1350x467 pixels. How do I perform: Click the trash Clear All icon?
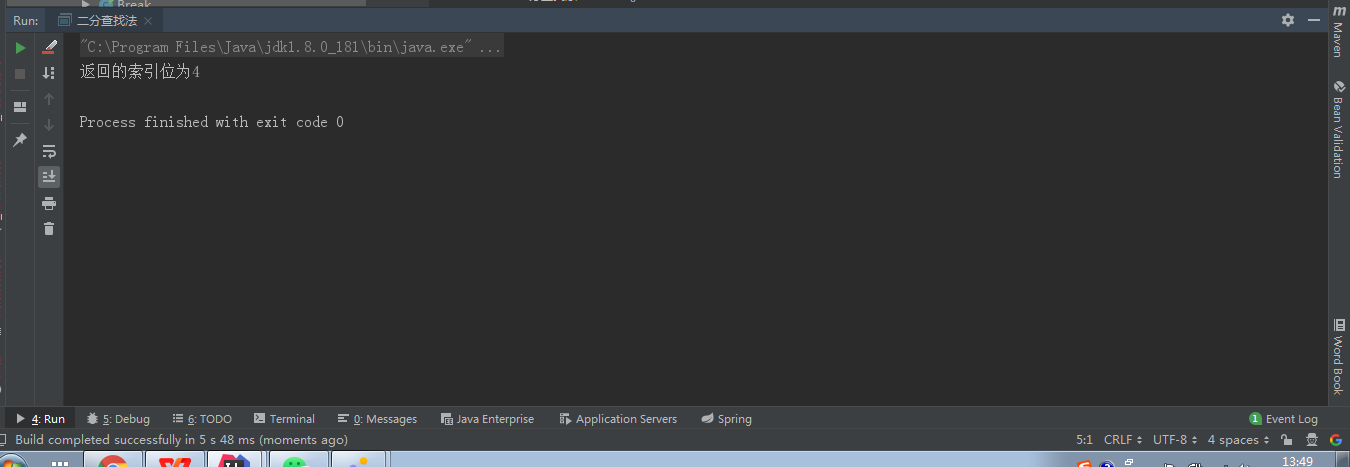tap(49, 229)
